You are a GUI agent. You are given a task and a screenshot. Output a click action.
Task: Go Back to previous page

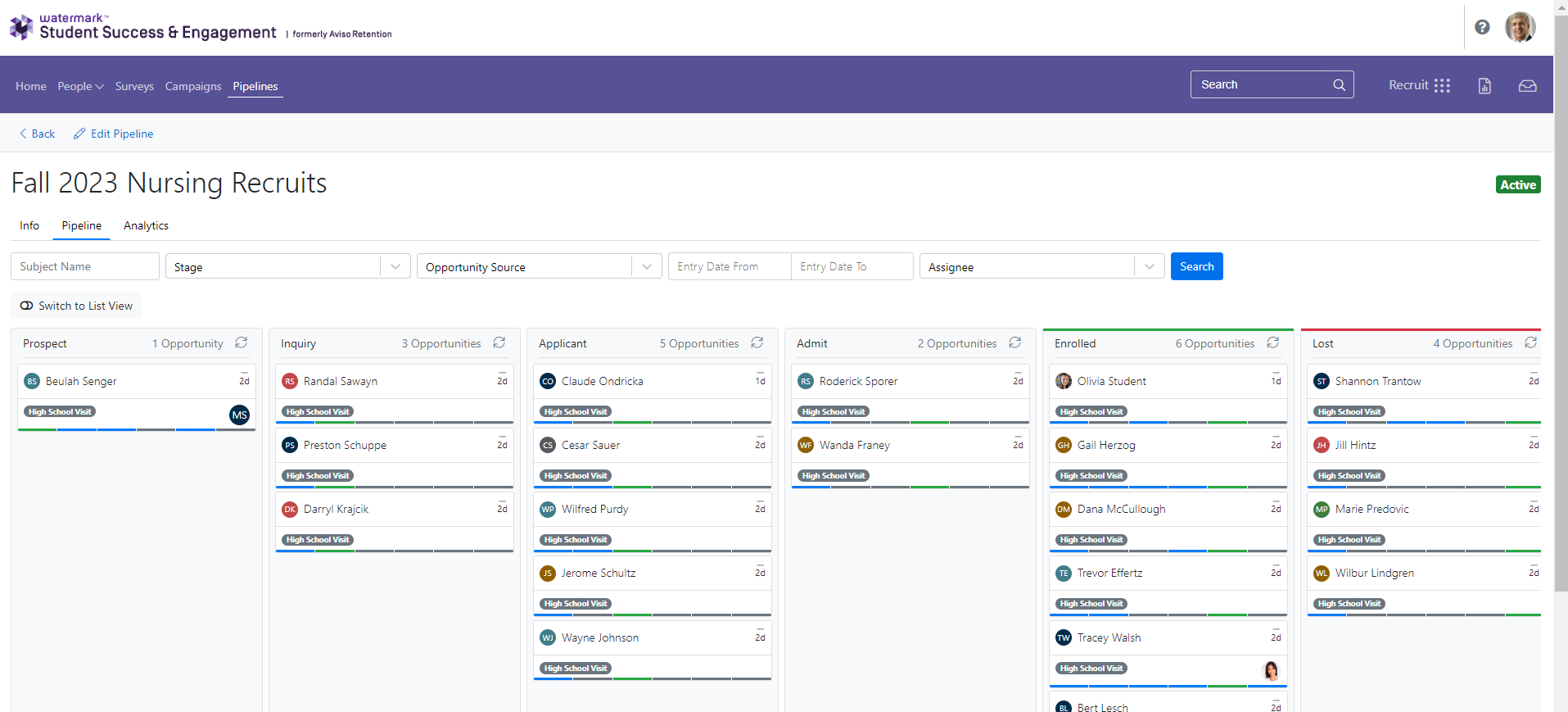coord(37,134)
